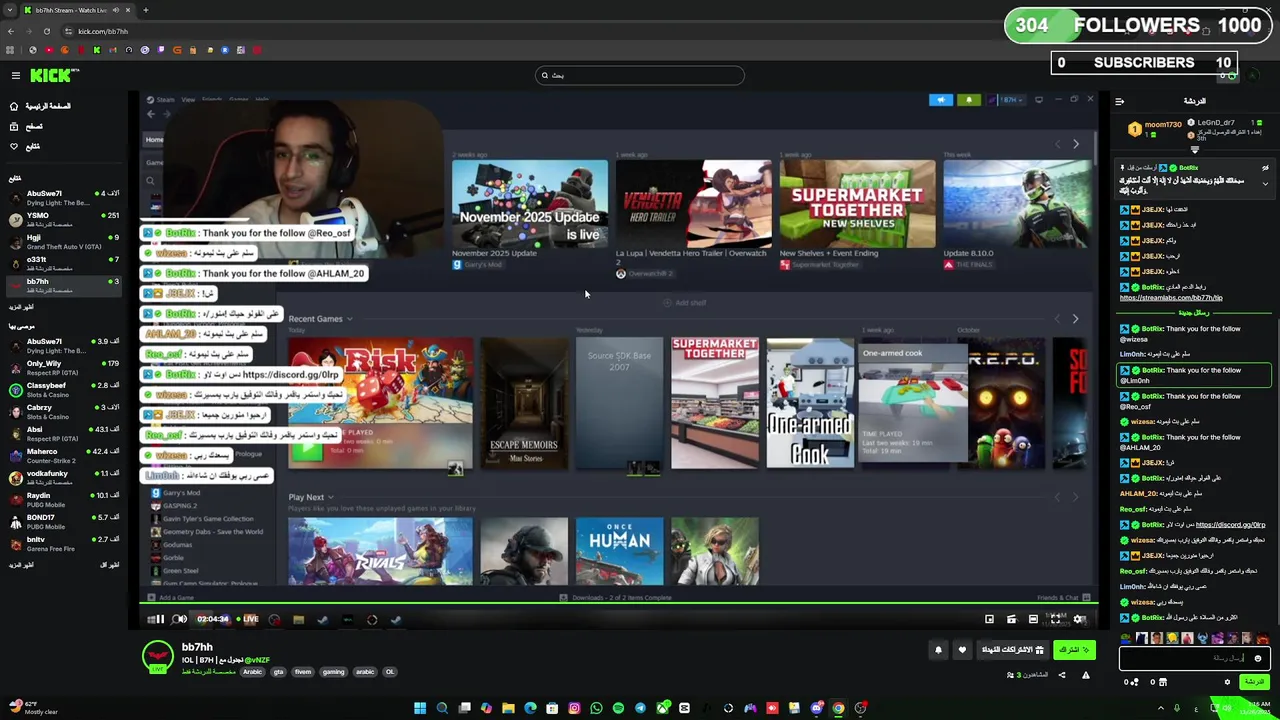Screen dimensions: 1280x720
Task: Mute the stream volume icon
Action: (180, 619)
